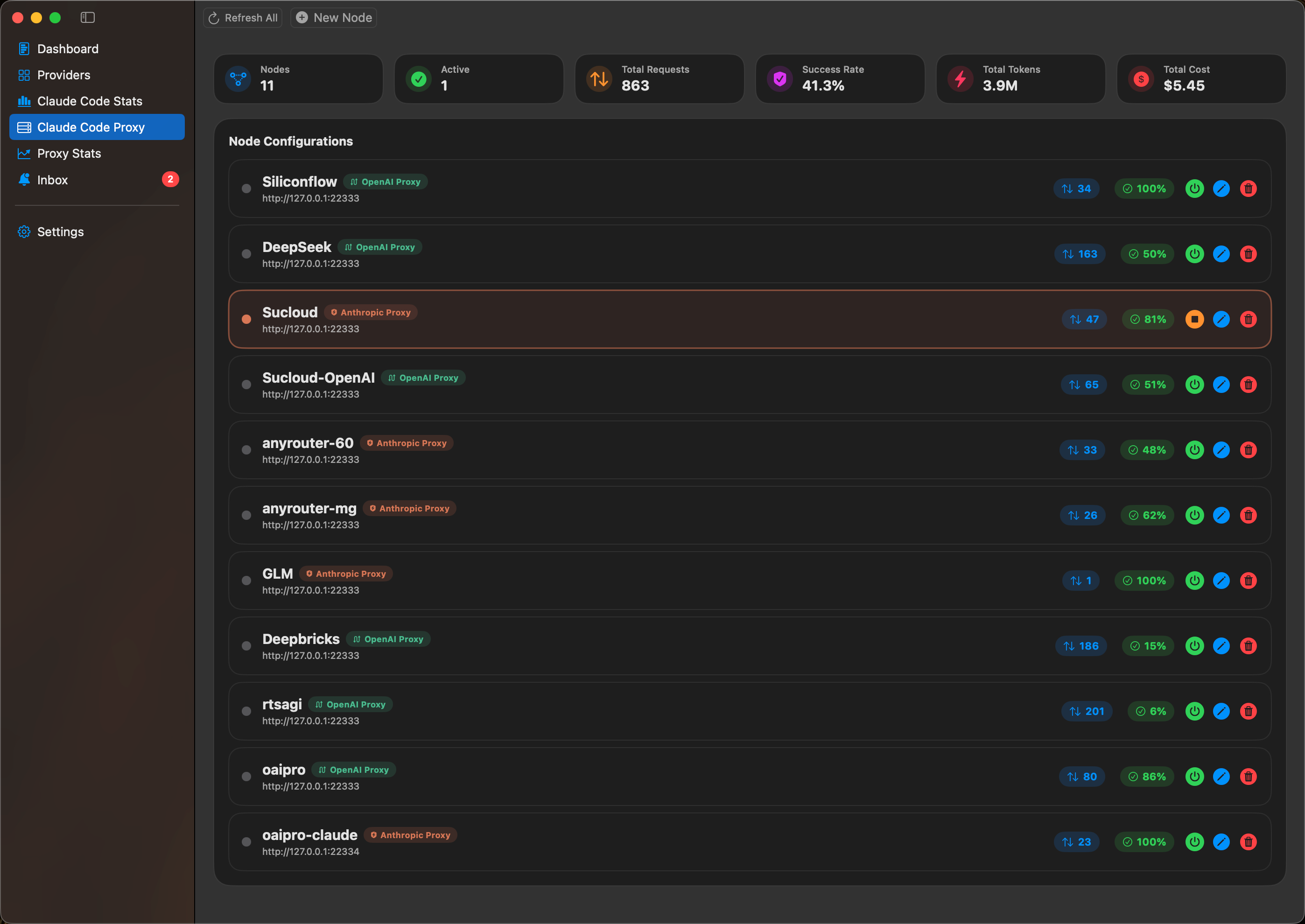Switch to Dashboard in the sidebar
The width and height of the screenshot is (1305, 924).
click(x=68, y=49)
